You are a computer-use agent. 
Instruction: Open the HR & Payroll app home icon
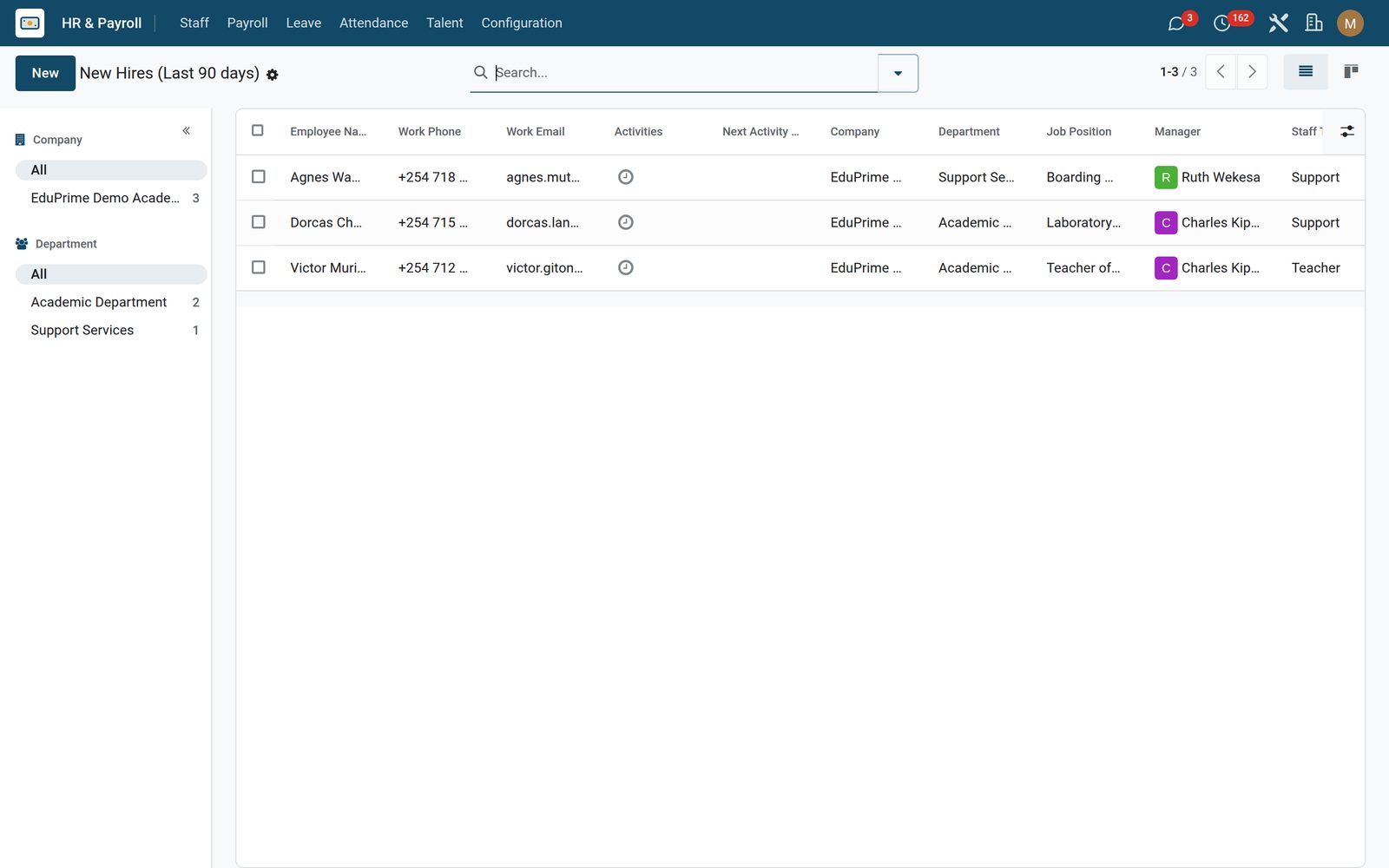click(x=30, y=23)
